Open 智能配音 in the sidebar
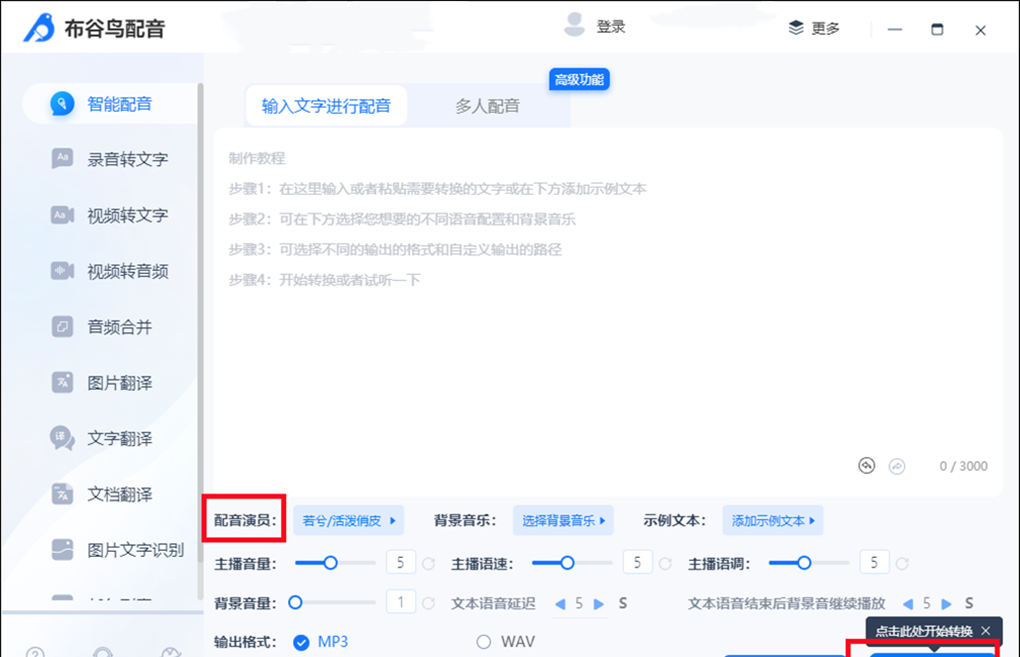The image size is (1020, 657). (111, 103)
